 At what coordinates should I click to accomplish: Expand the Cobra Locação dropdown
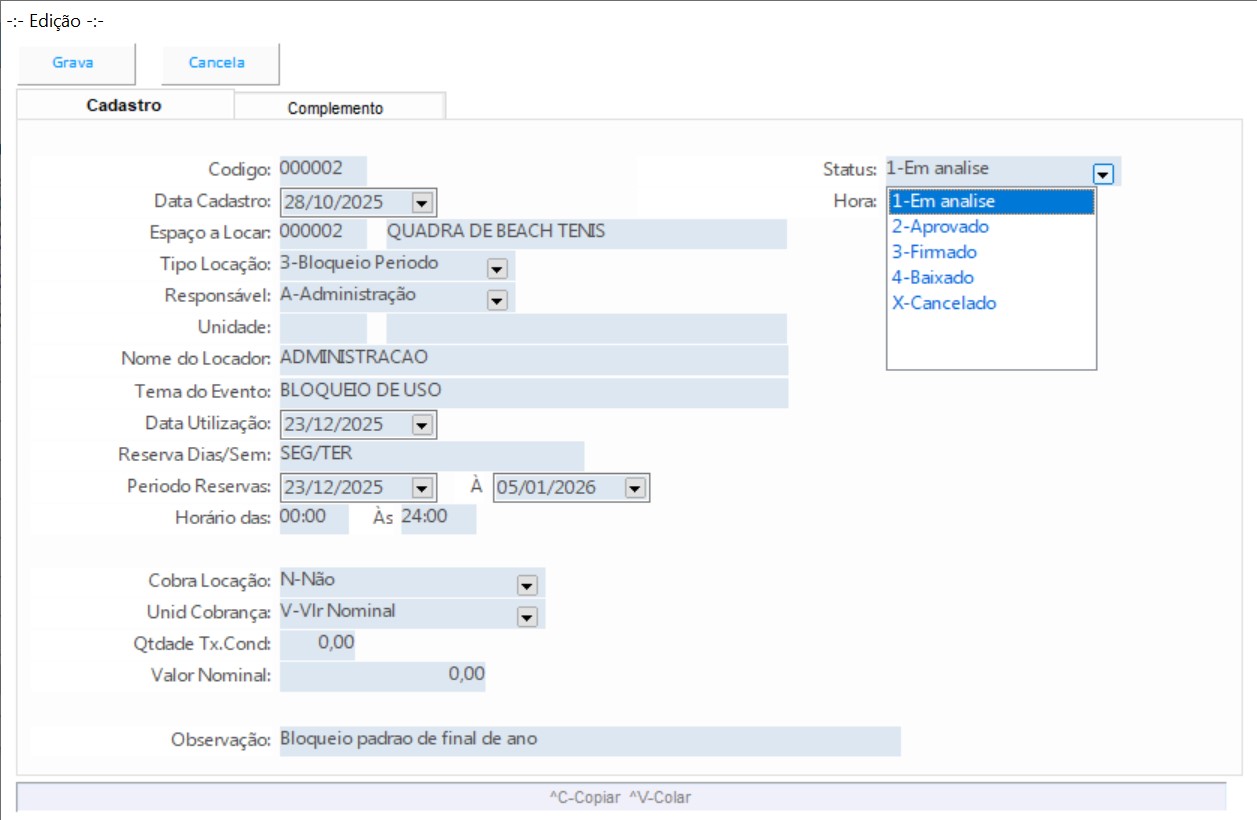coord(527,585)
